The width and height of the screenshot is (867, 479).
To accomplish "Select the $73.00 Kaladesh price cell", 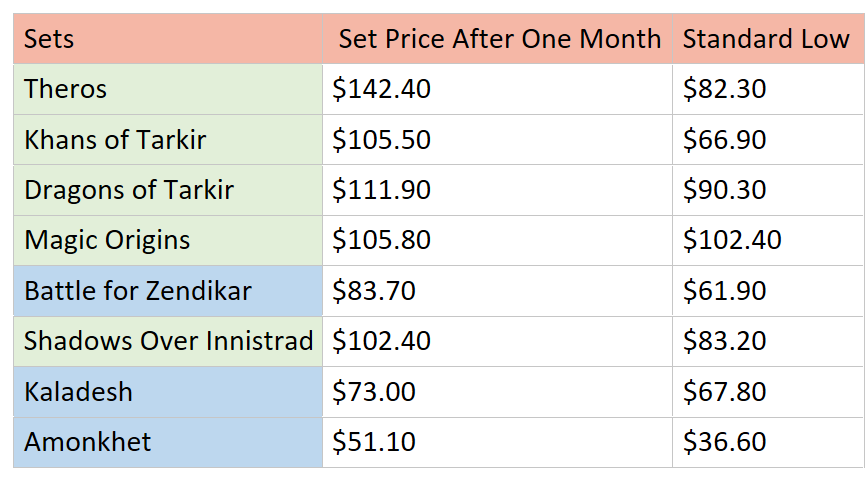I will [x=497, y=391].
